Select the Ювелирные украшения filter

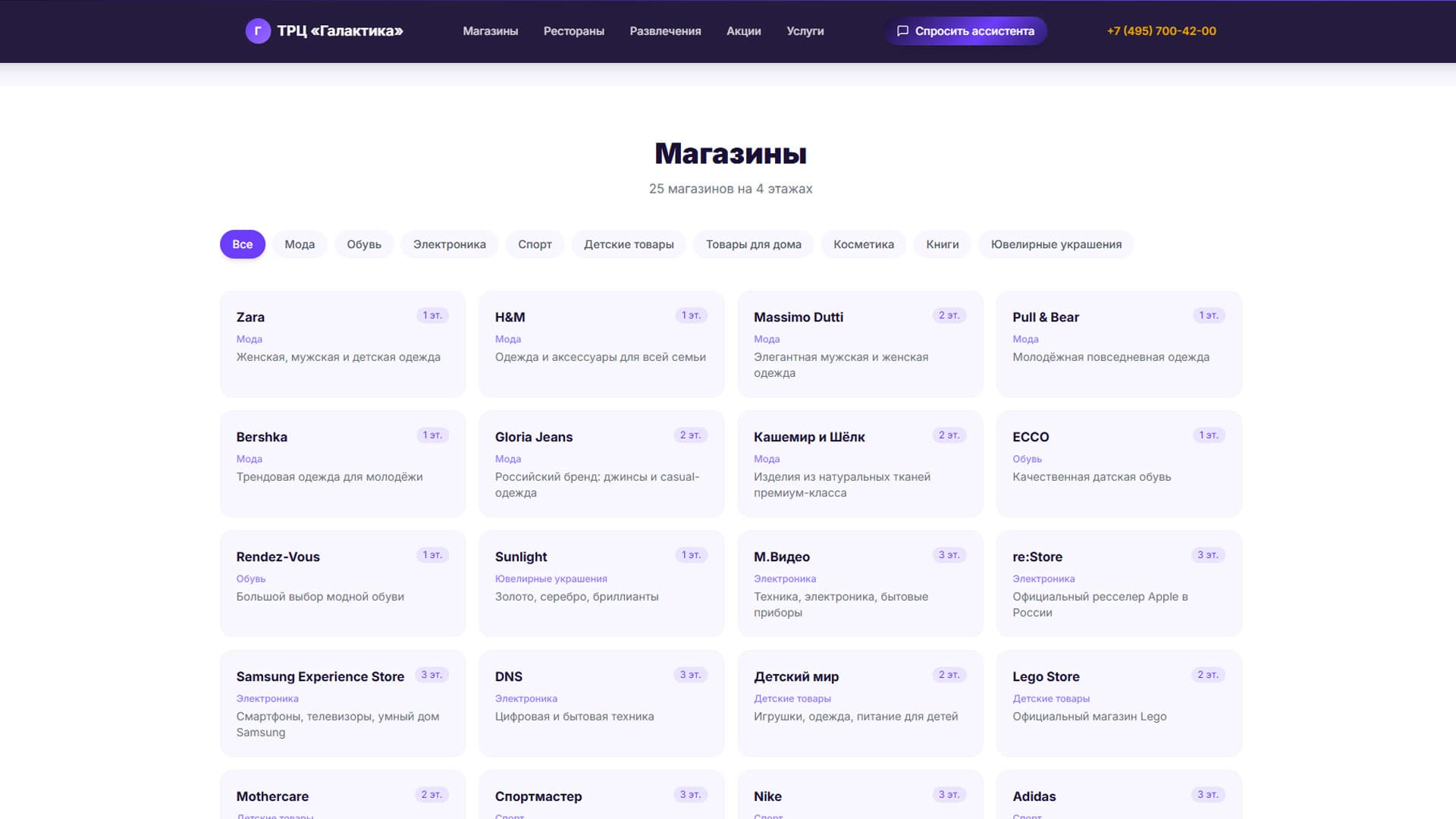(1056, 244)
